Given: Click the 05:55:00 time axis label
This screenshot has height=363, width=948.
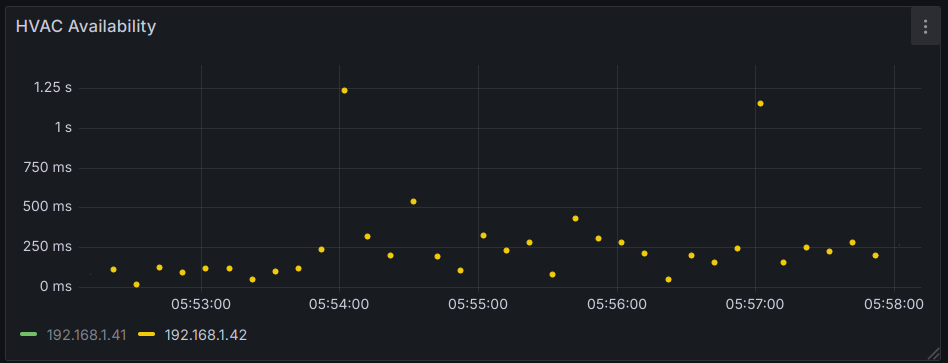Looking at the screenshot, I should [x=478, y=305].
